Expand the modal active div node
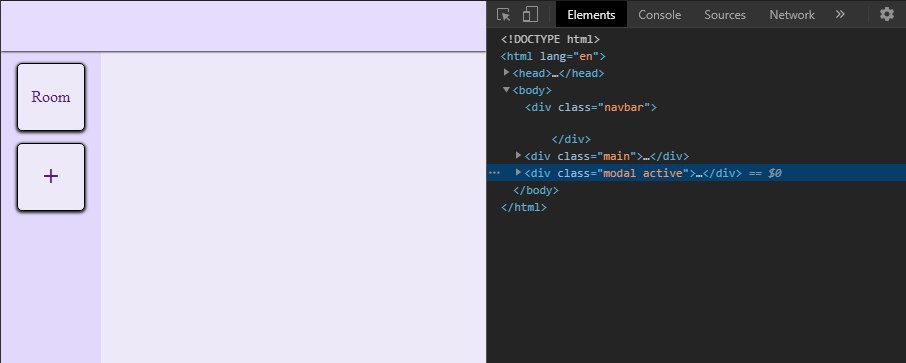 (518, 172)
